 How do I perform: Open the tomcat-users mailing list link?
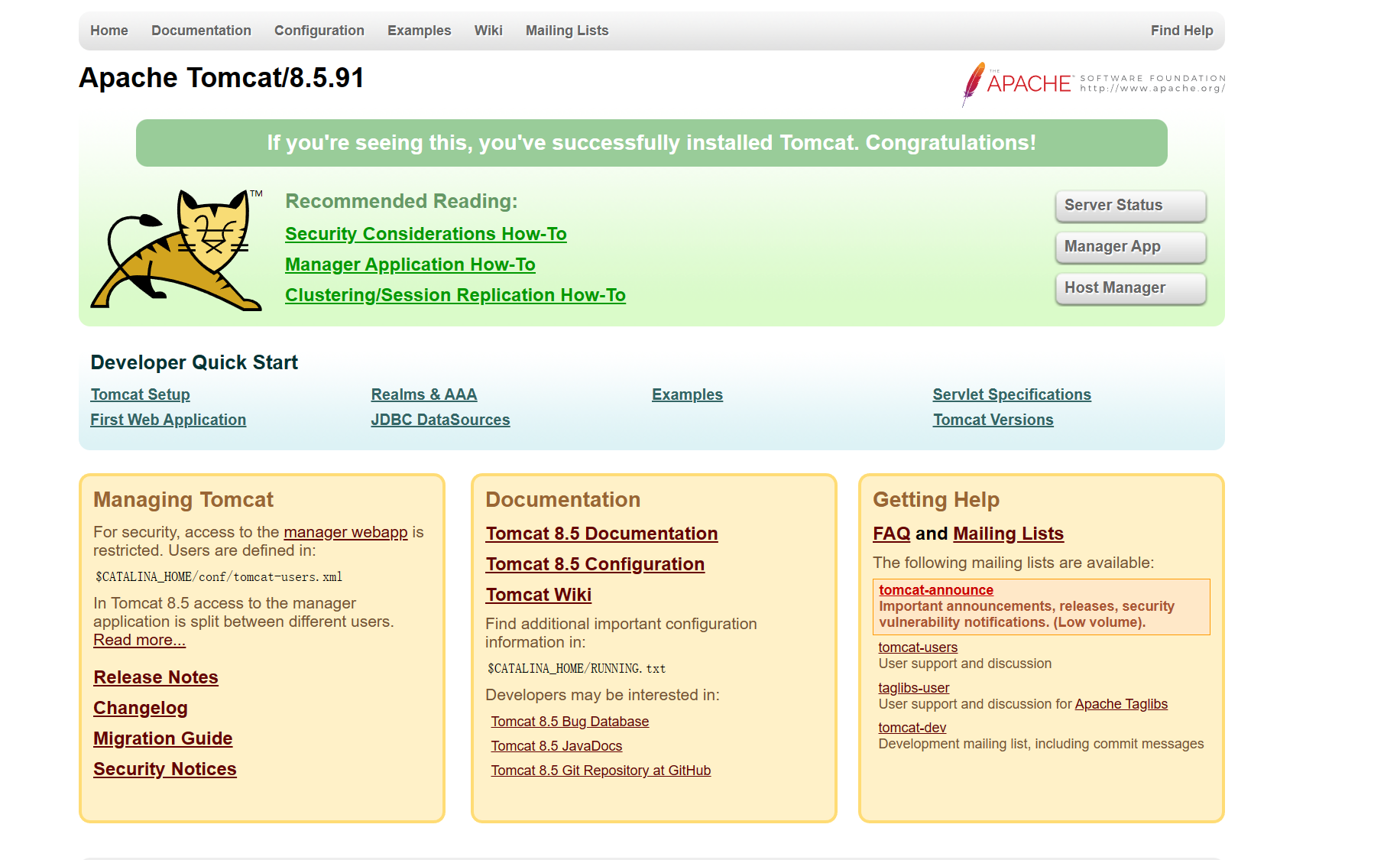click(918, 647)
